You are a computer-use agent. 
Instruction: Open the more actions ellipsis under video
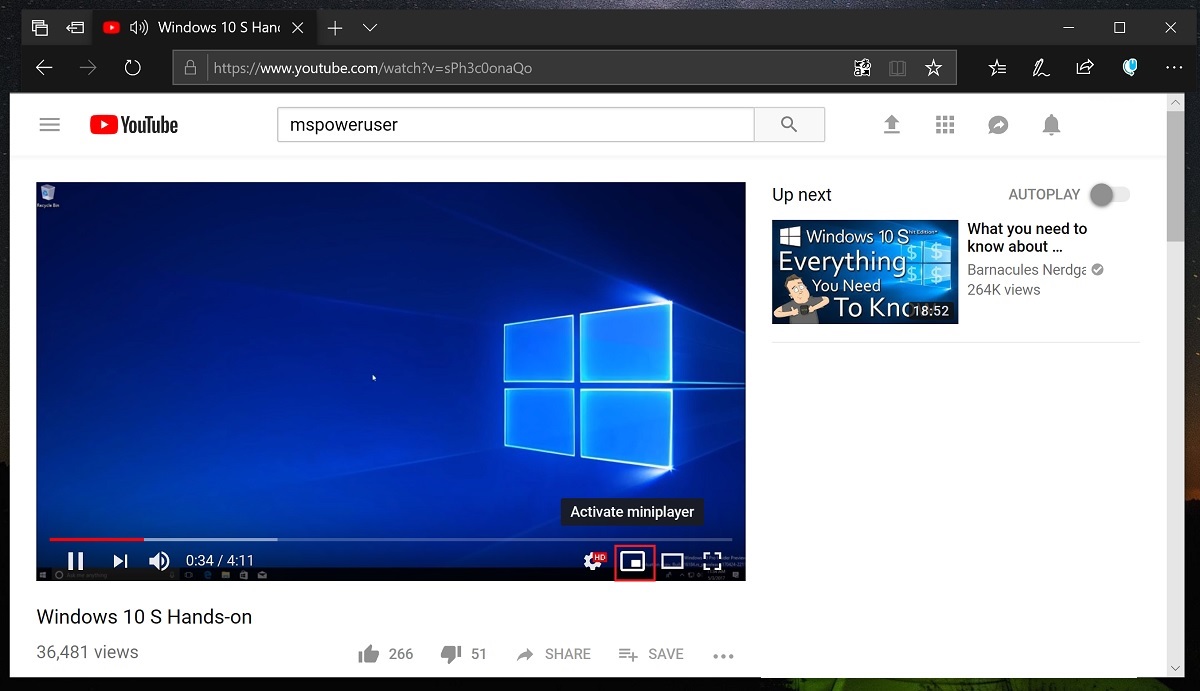tap(724, 656)
